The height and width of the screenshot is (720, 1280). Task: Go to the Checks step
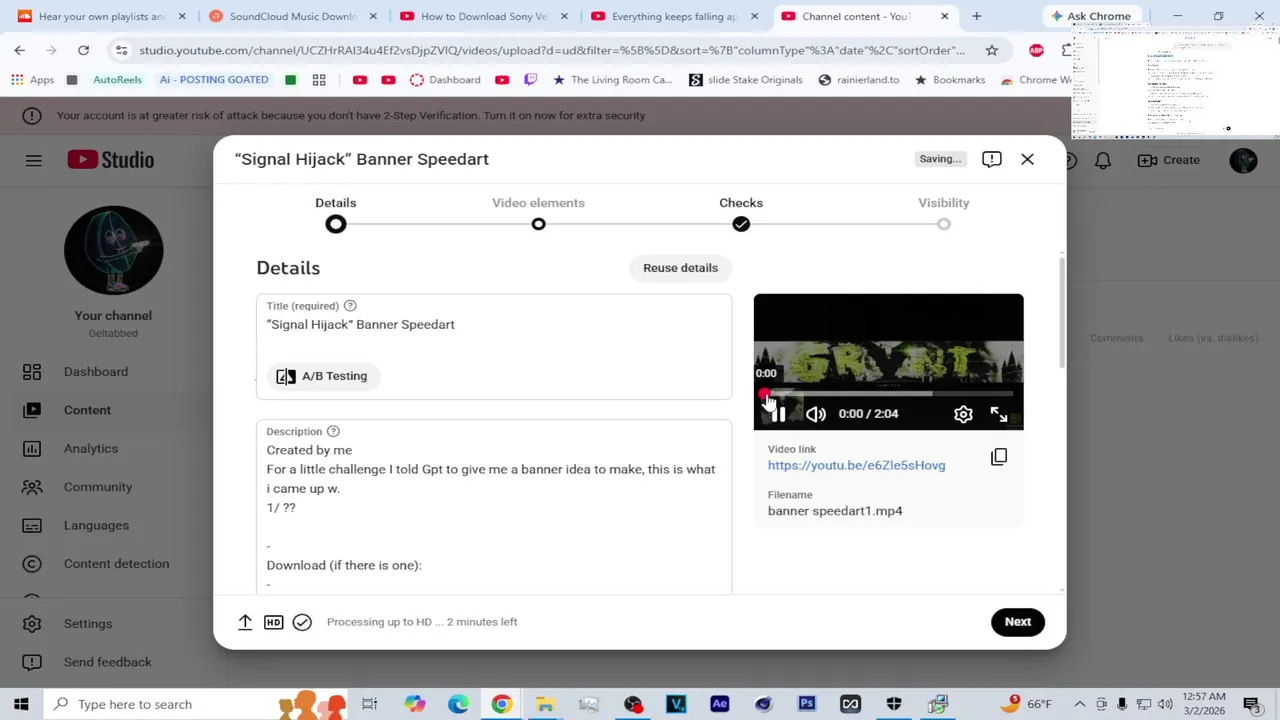(741, 214)
